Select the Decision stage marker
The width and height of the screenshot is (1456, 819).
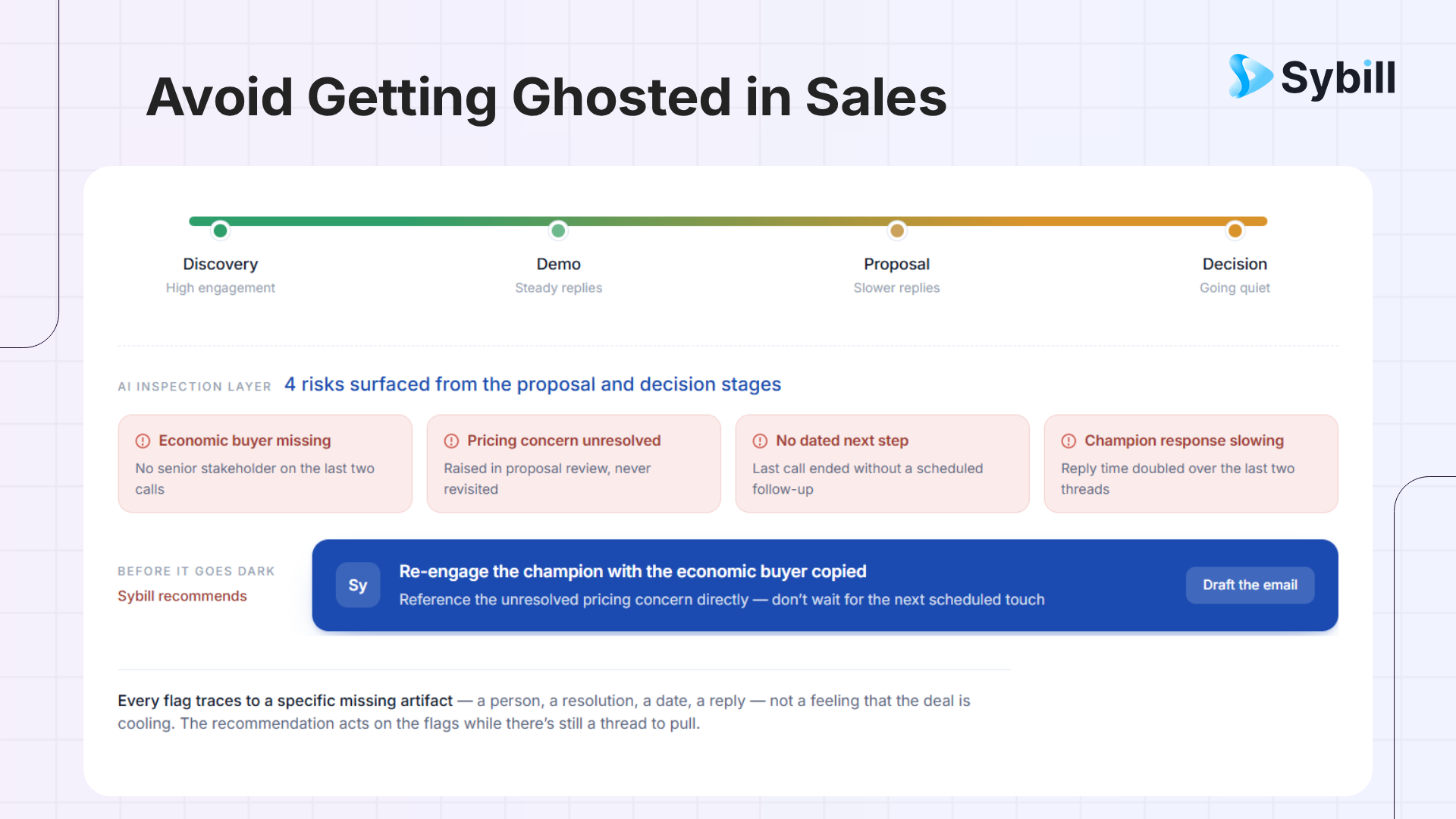click(x=1235, y=230)
